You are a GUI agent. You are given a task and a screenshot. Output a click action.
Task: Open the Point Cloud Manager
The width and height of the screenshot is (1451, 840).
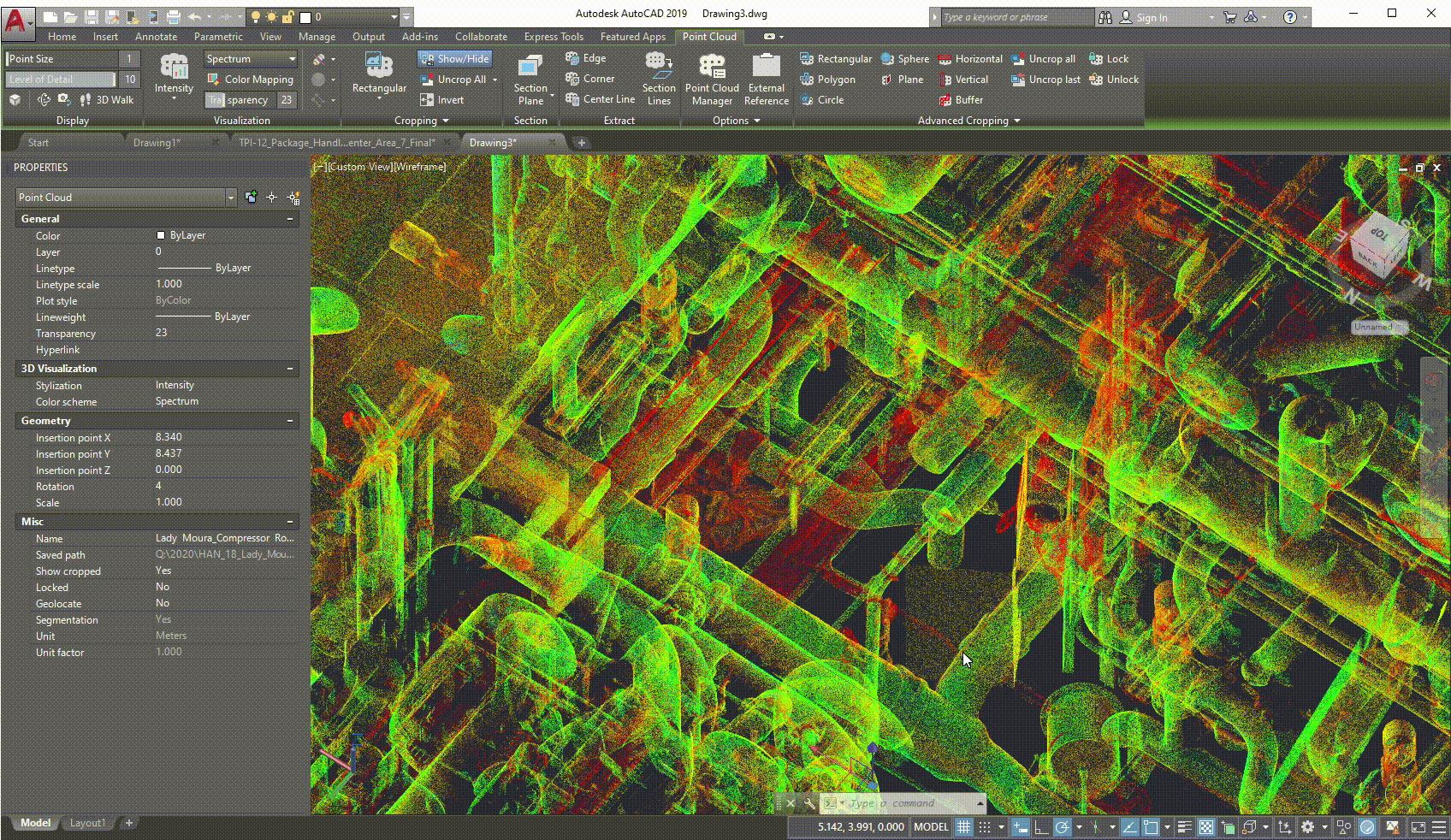[712, 80]
